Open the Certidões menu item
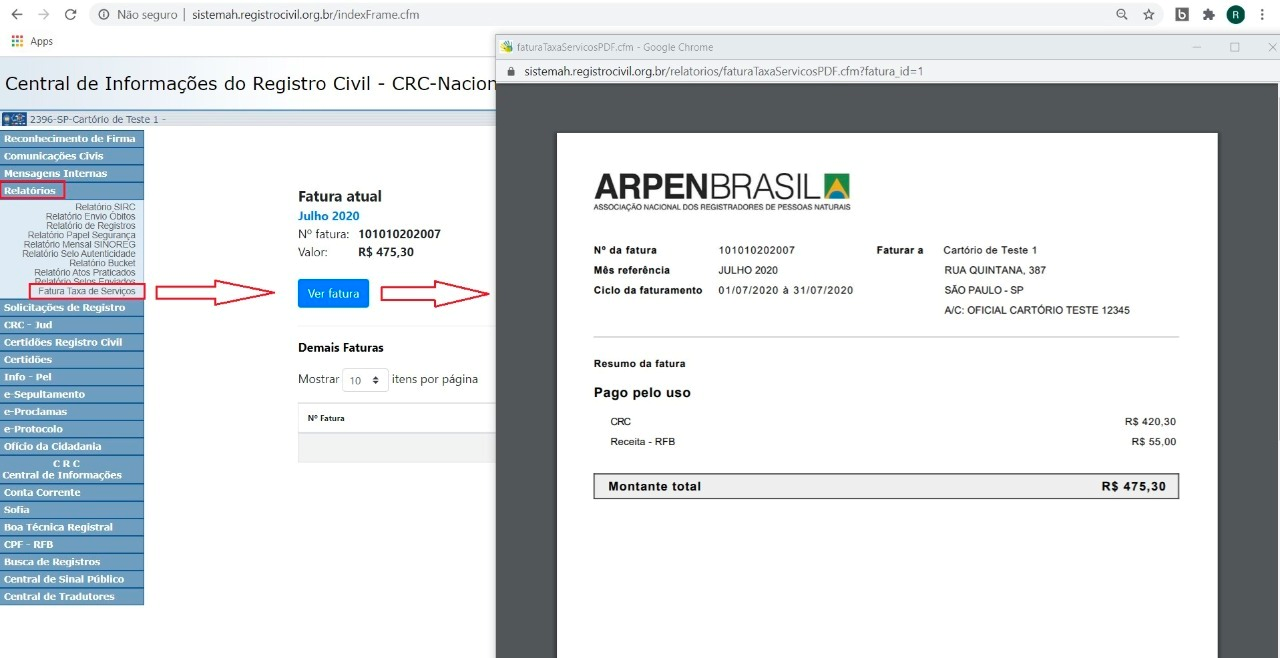Screen dimensions: 1280x658 click(72, 359)
